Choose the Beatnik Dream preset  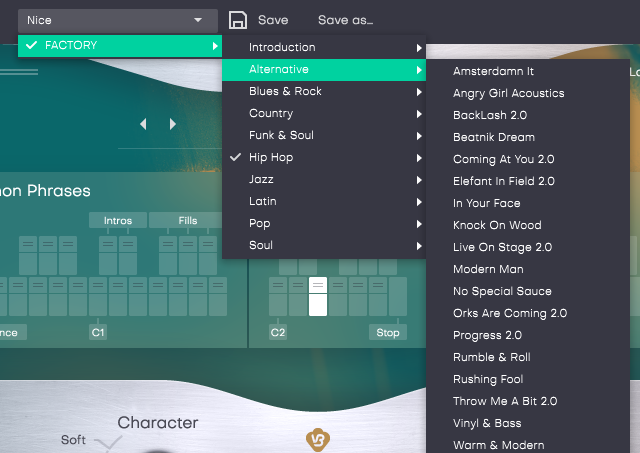(x=494, y=137)
